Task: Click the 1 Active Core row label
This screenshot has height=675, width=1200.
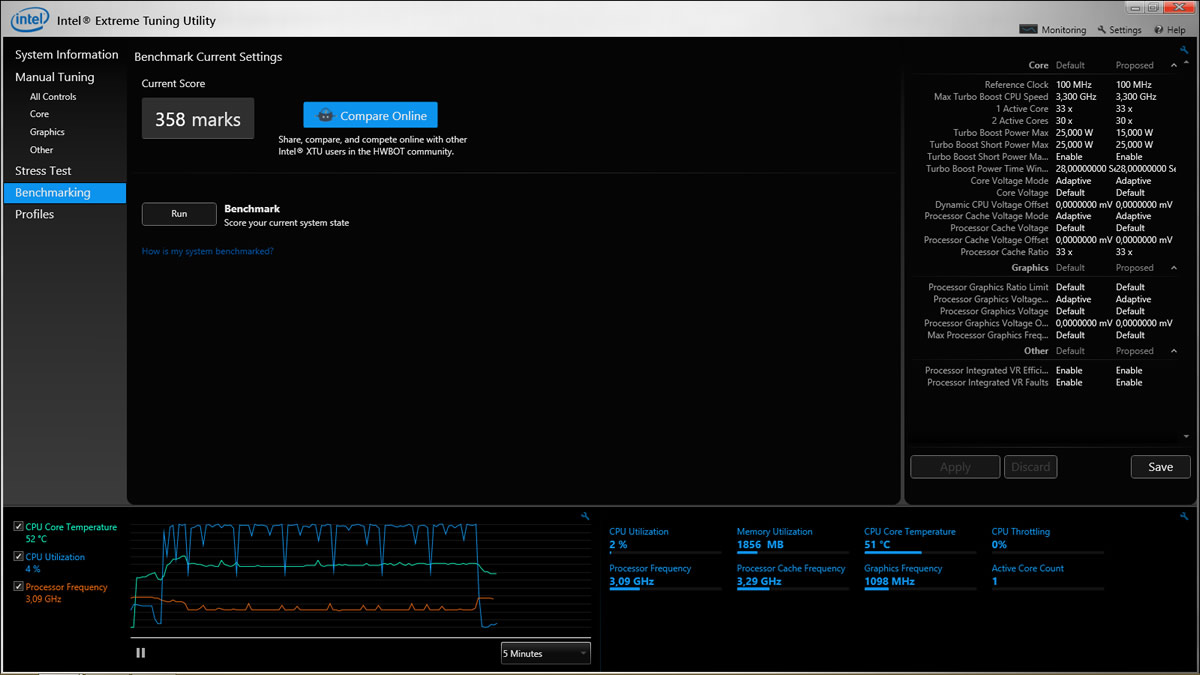Action: coord(1022,109)
